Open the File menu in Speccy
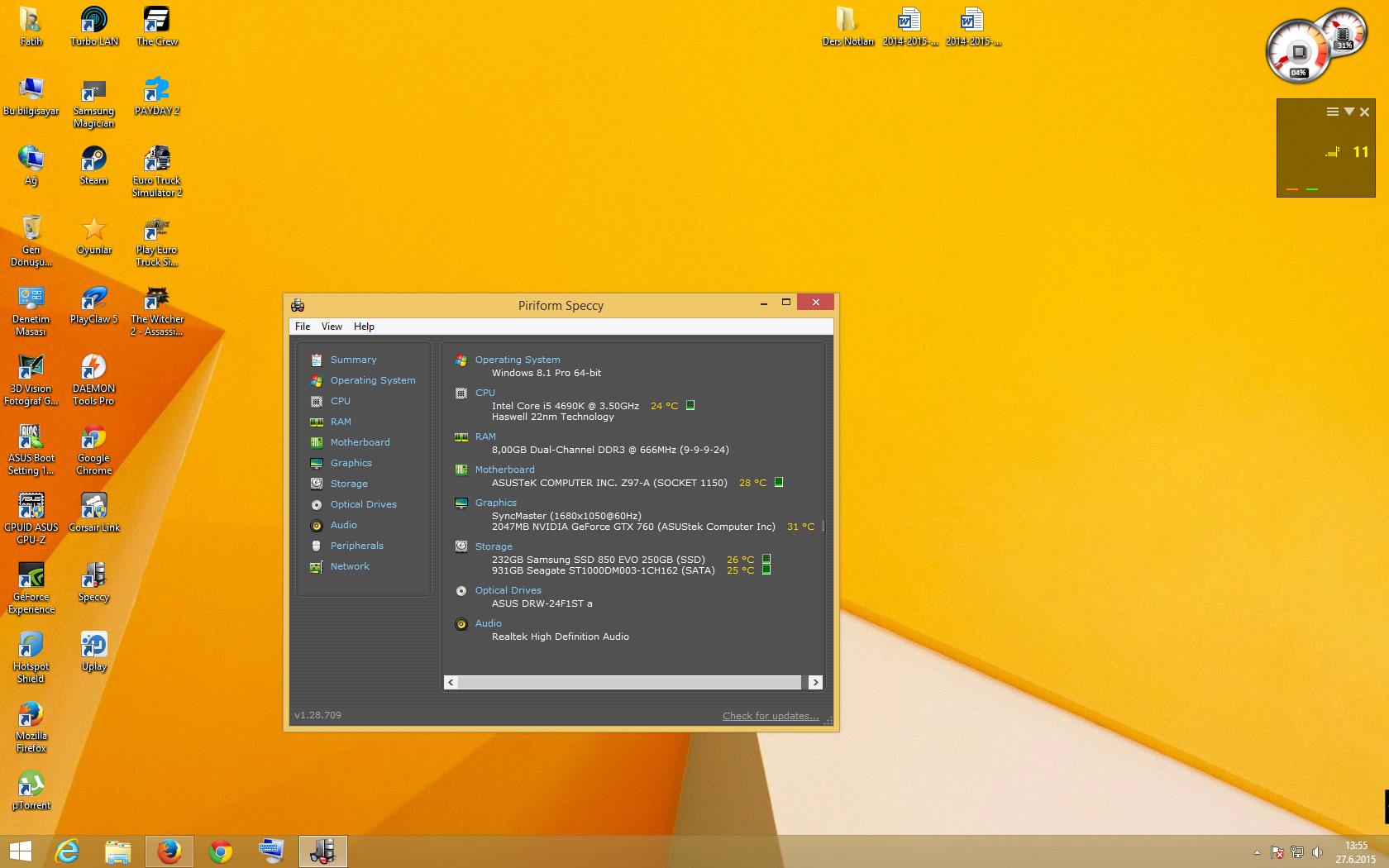 pos(303,327)
